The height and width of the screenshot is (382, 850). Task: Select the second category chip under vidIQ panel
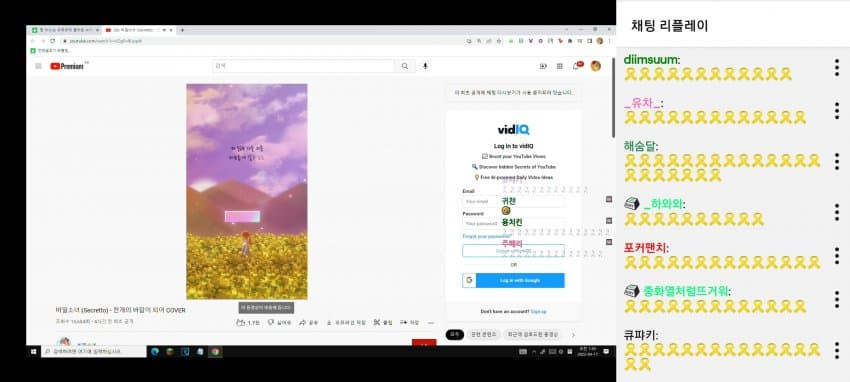[483, 335]
